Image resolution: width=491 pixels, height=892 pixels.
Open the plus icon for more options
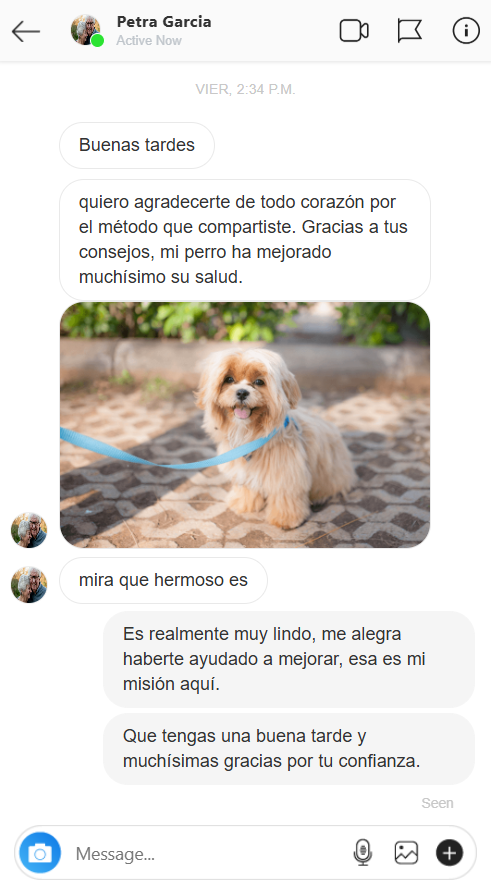point(449,853)
